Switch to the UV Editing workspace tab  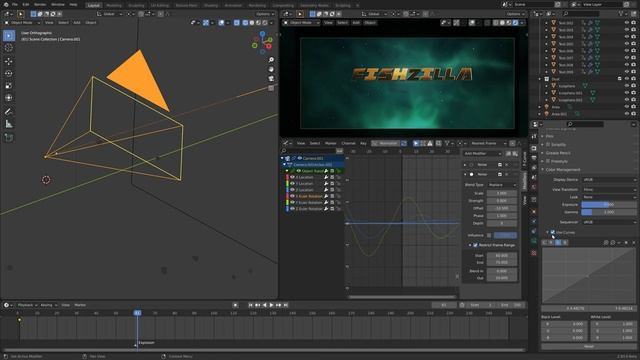[x=160, y=5]
